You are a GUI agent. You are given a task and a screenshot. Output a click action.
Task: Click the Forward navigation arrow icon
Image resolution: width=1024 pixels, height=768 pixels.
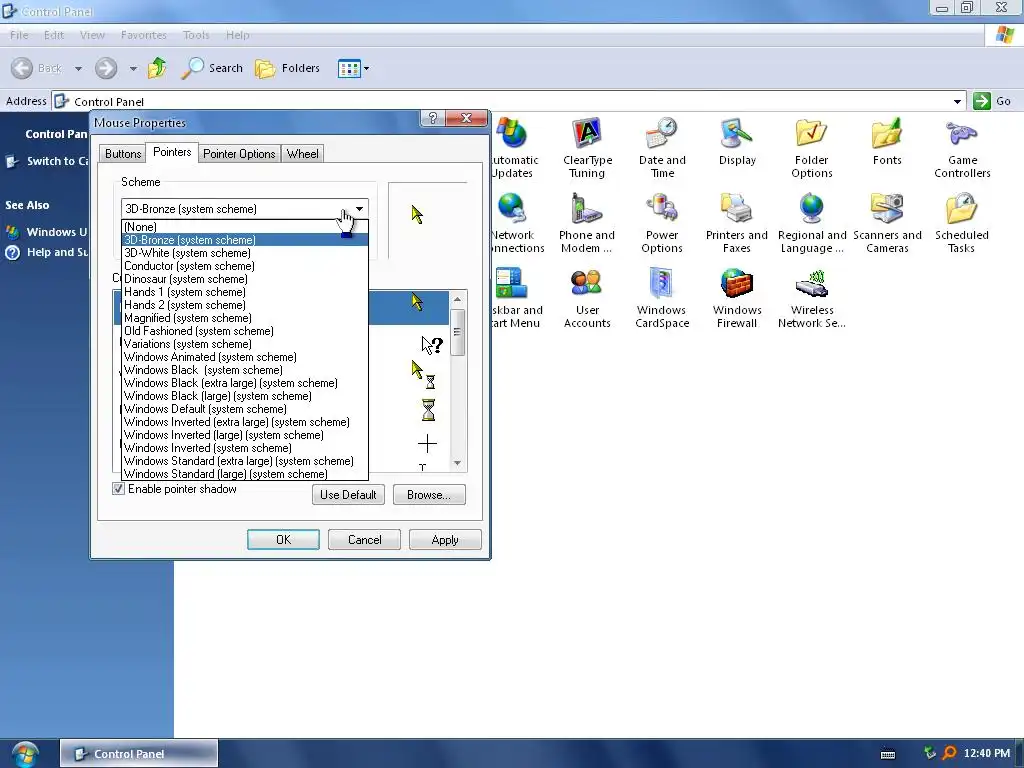(x=106, y=68)
